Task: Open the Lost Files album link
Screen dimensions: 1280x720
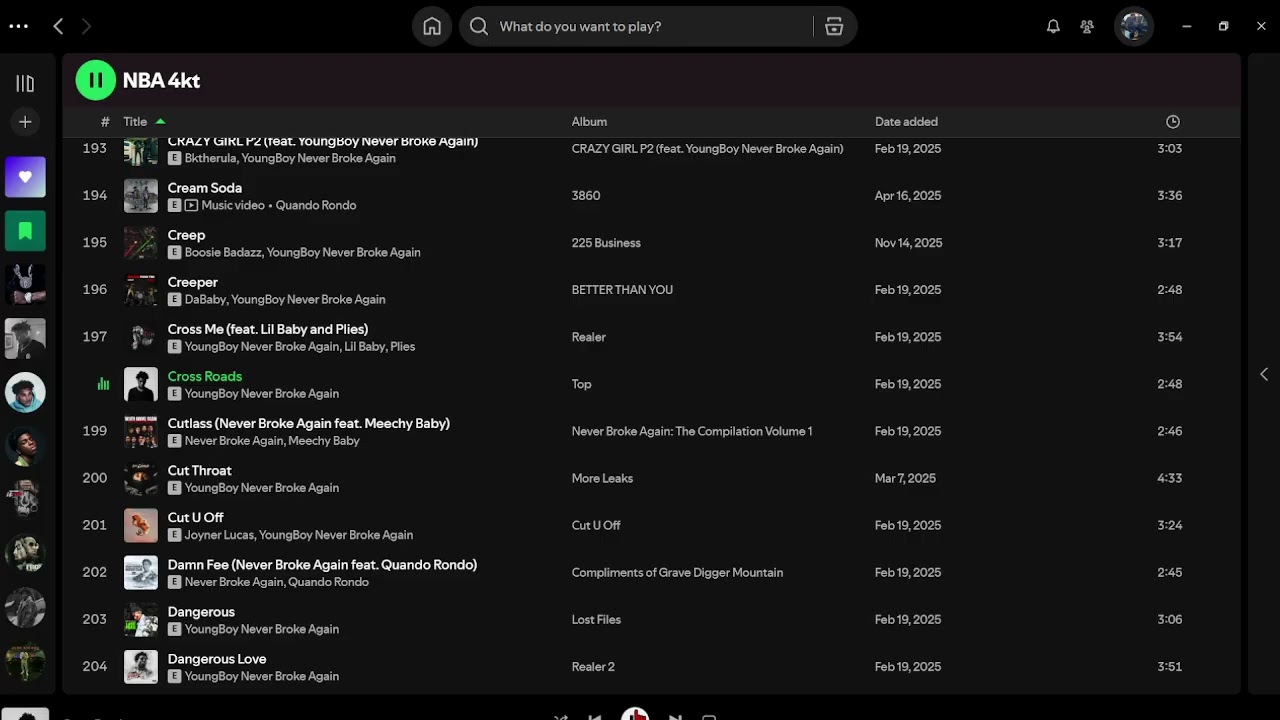Action: [x=596, y=619]
